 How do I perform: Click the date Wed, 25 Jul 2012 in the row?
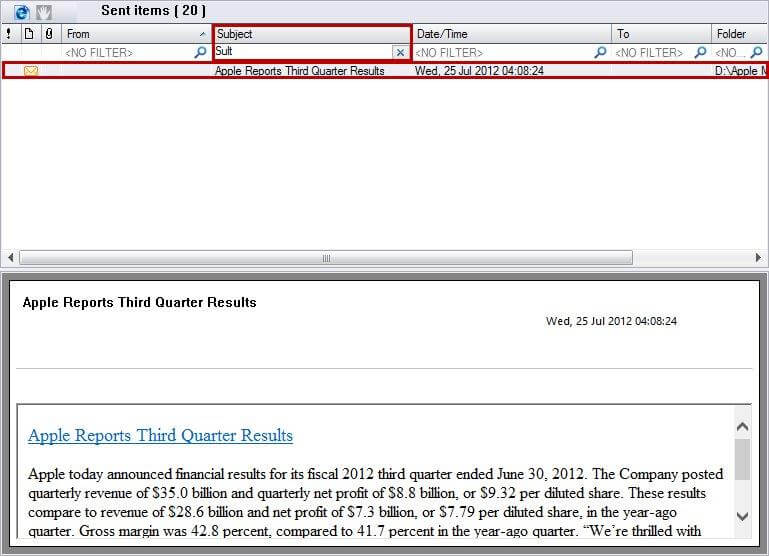pyautogui.click(x=479, y=71)
